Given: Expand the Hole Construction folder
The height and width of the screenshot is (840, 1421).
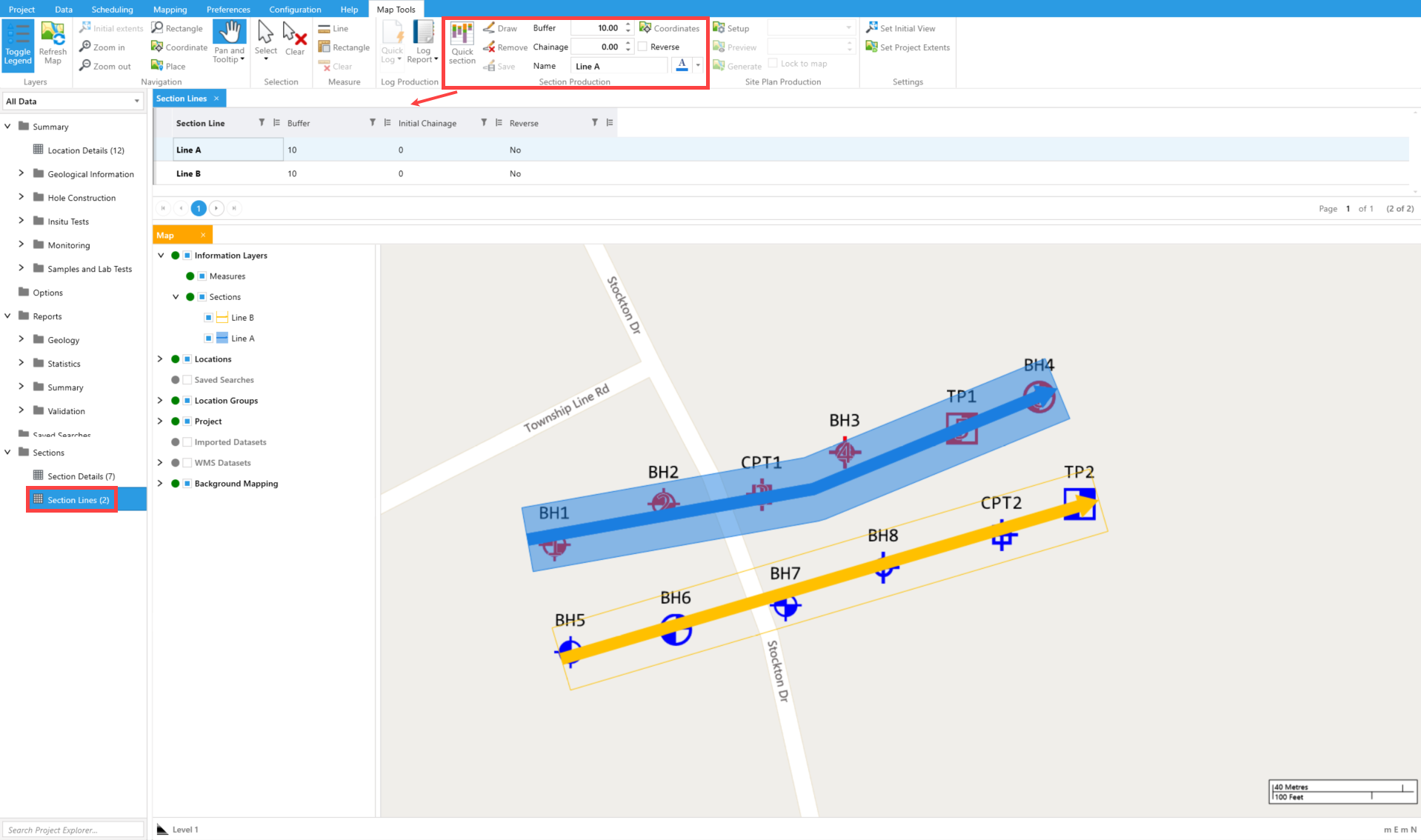Looking at the screenshot, I should pyautogui.click(x=21, y=197).
